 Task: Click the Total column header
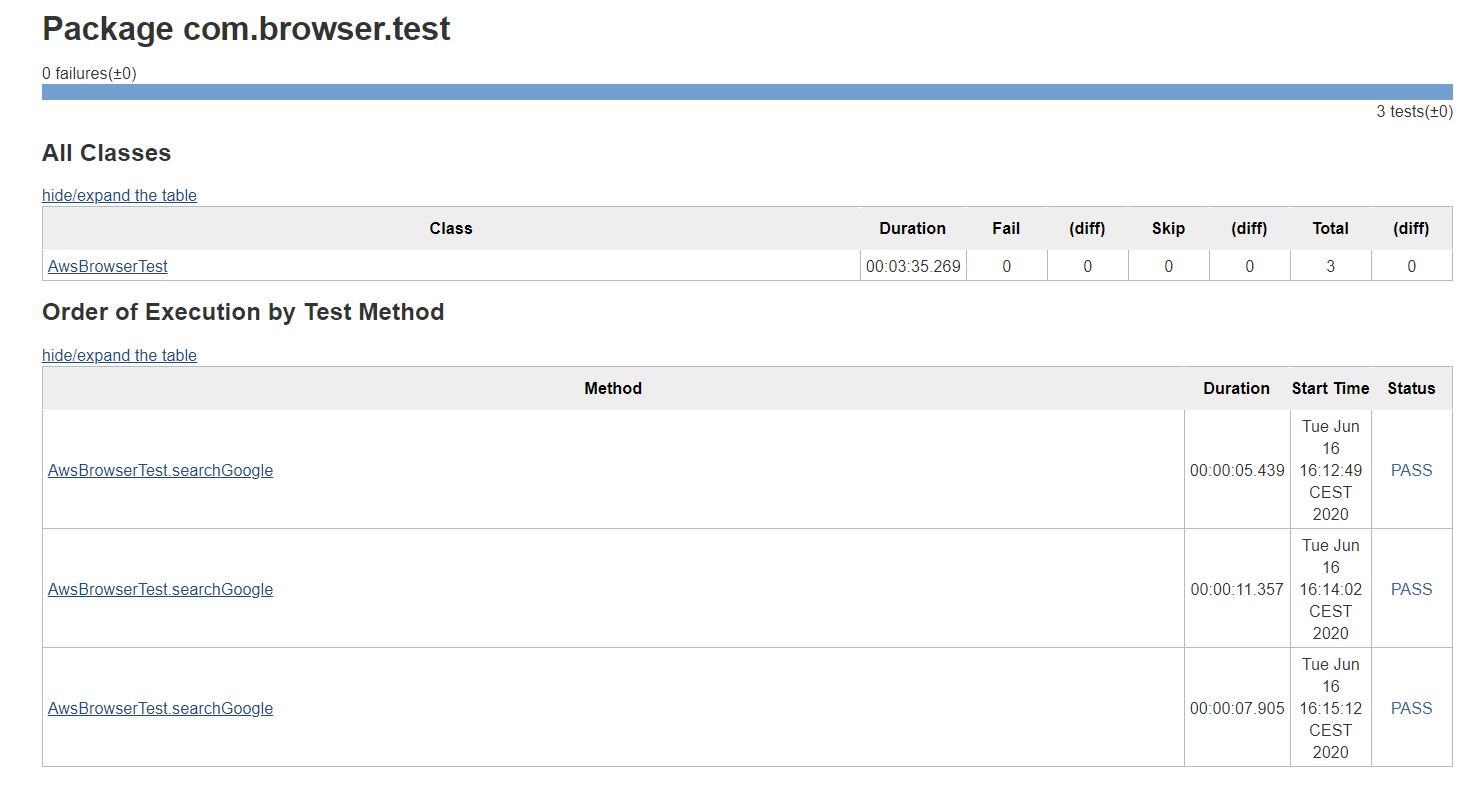point(1330,228)
